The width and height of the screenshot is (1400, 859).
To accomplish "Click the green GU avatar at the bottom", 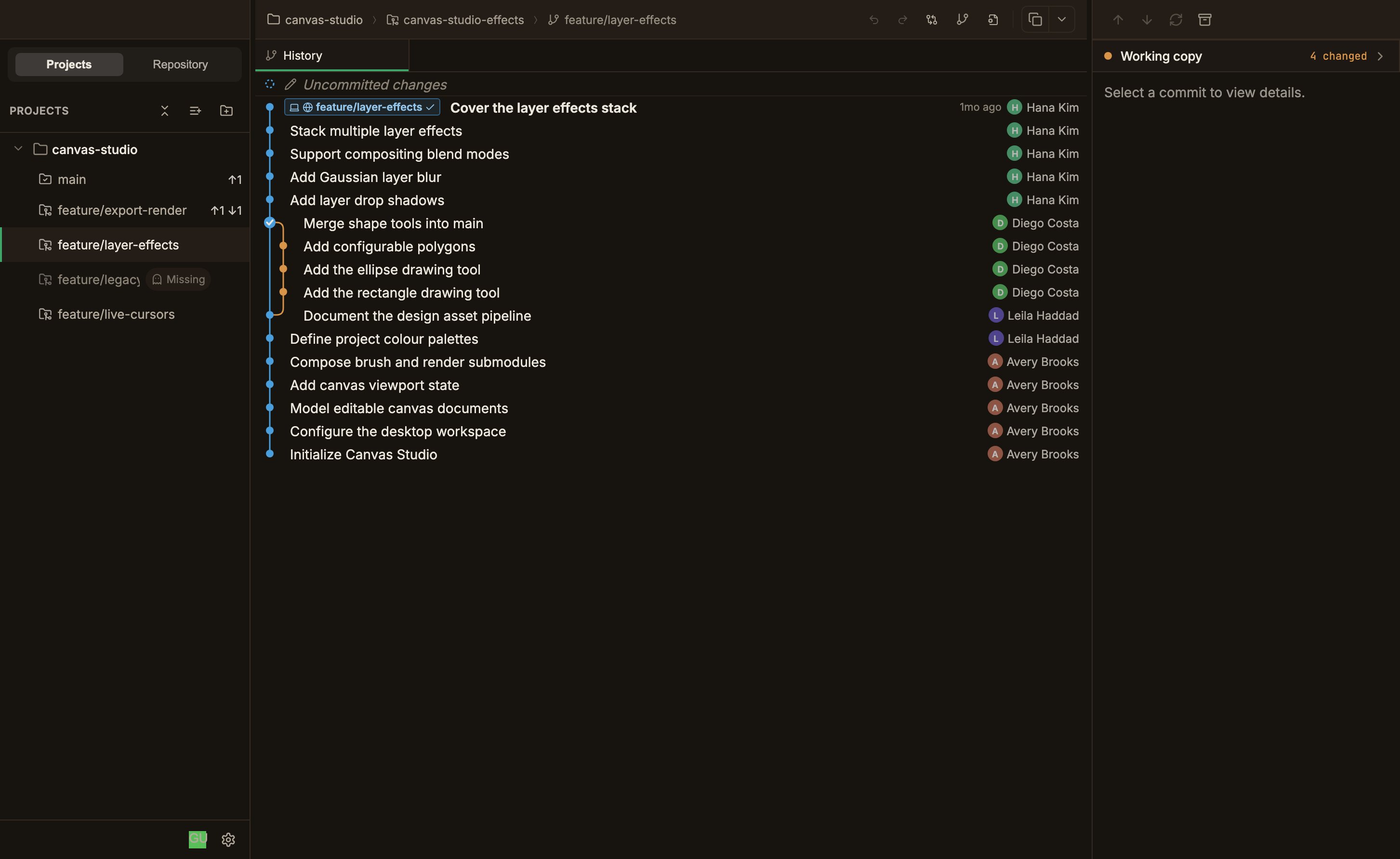I will click(197, 839).
